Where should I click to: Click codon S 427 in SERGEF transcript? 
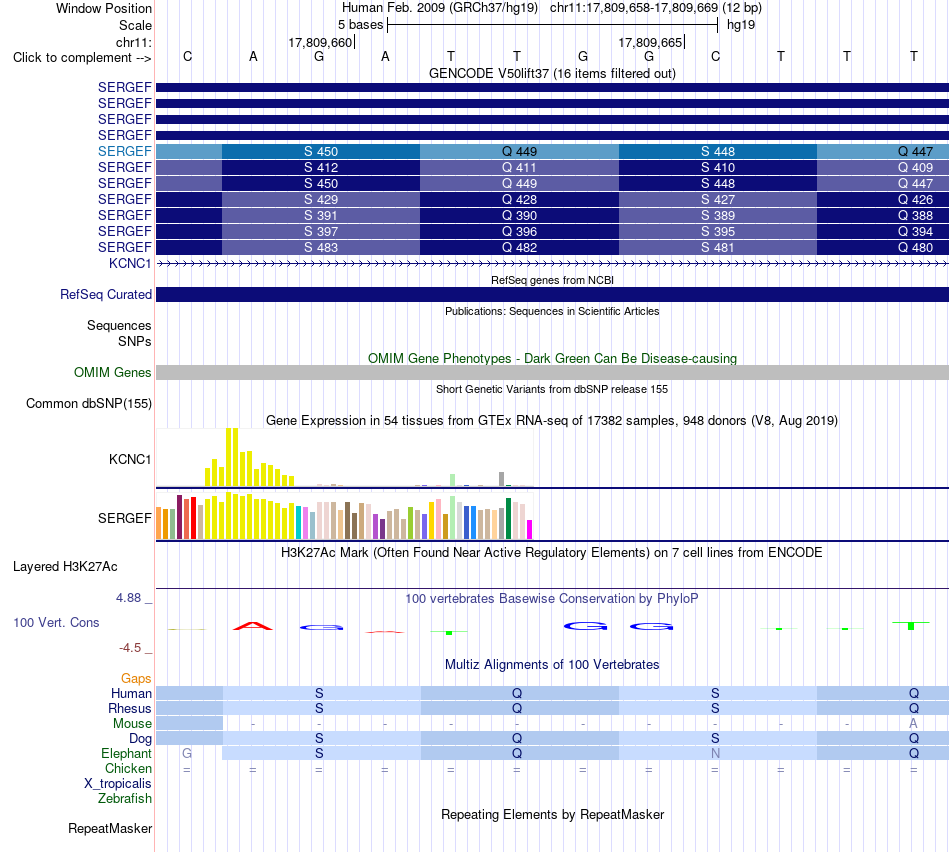718,199
